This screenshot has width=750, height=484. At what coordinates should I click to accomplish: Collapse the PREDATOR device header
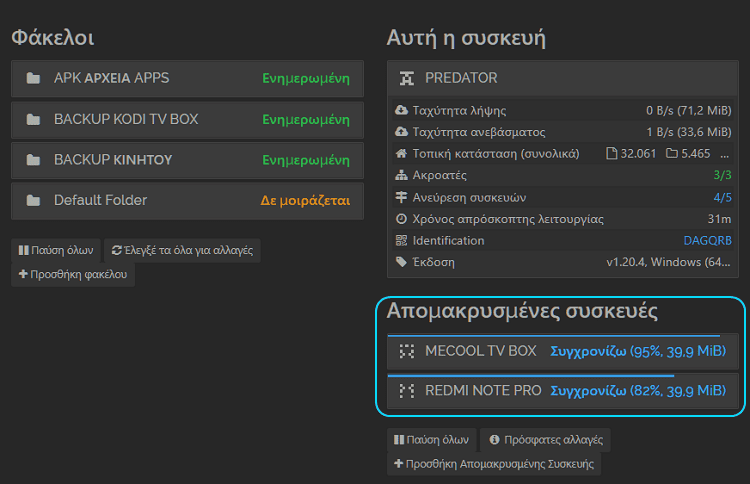[x=563, y=78]
